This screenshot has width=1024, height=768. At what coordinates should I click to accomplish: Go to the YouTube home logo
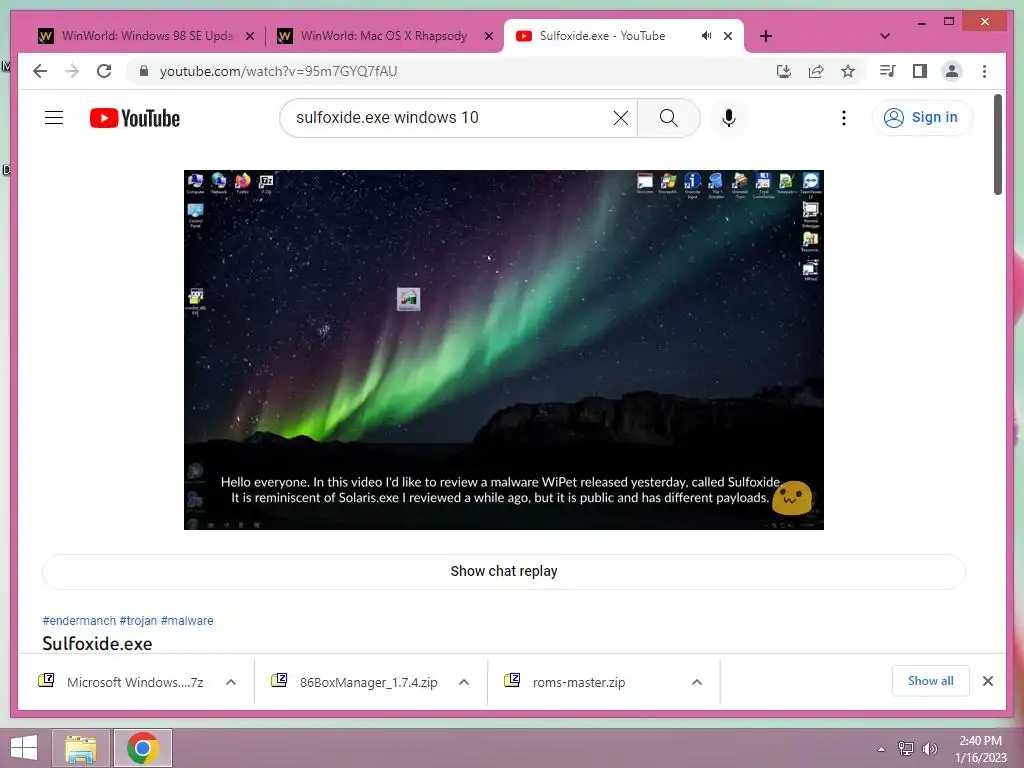coord(135,118)
